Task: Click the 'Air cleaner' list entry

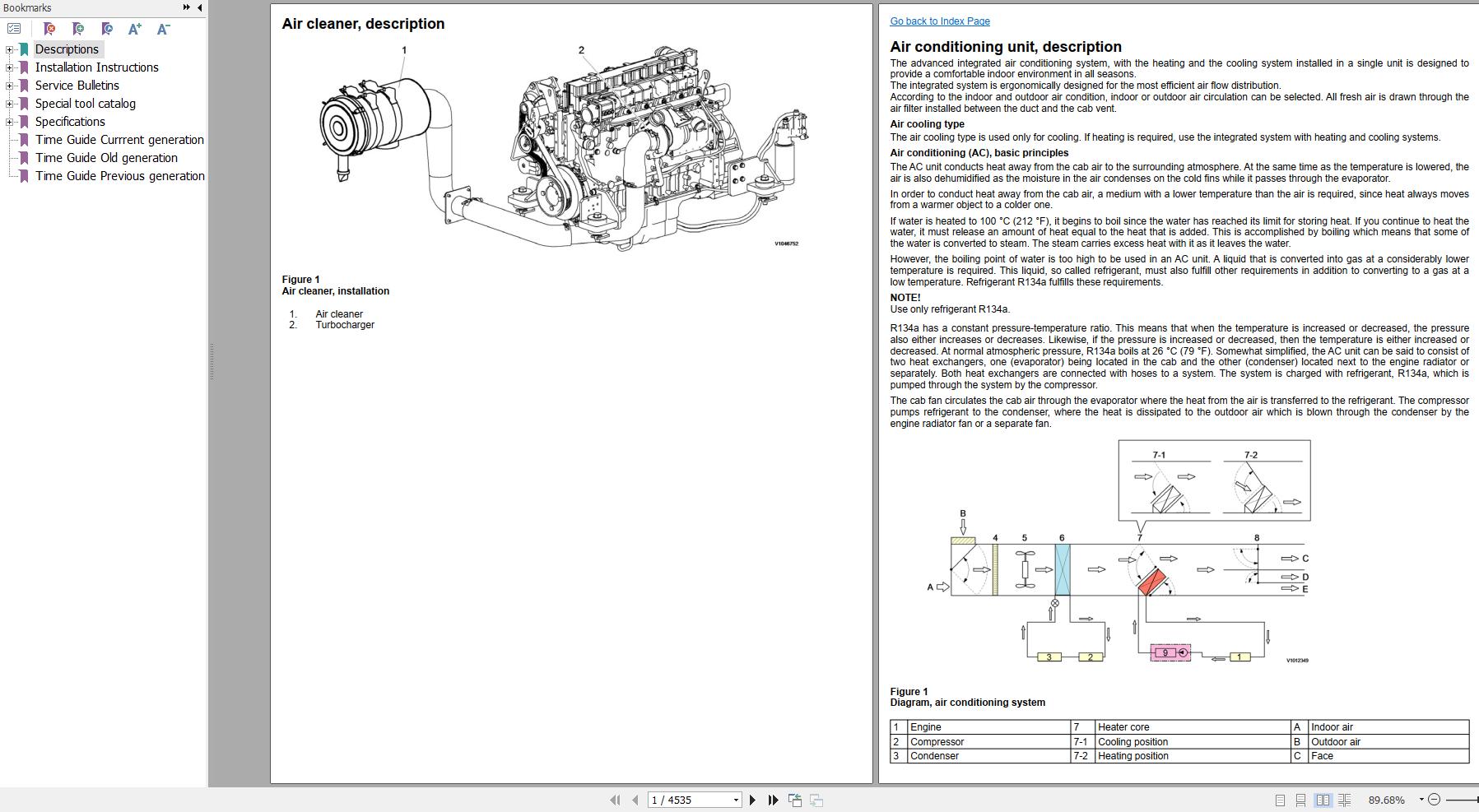Action: (x=339, y=314)
